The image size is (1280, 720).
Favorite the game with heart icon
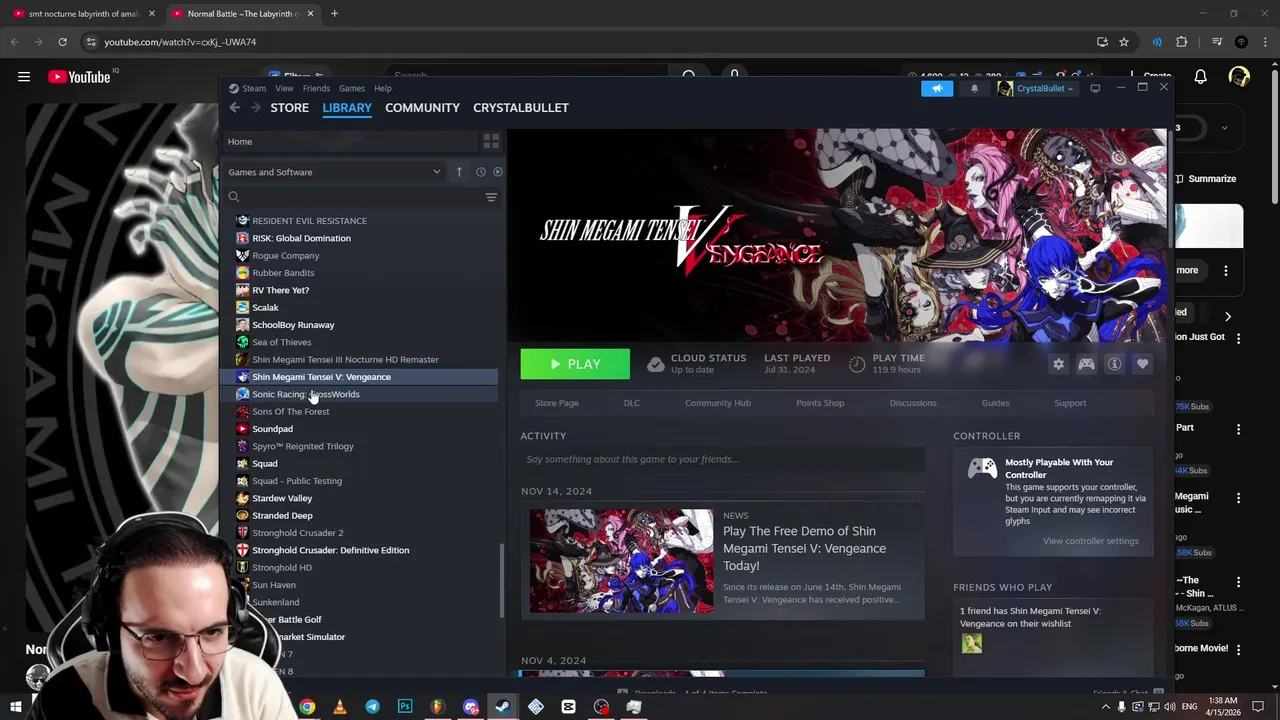pos(1142,364)
